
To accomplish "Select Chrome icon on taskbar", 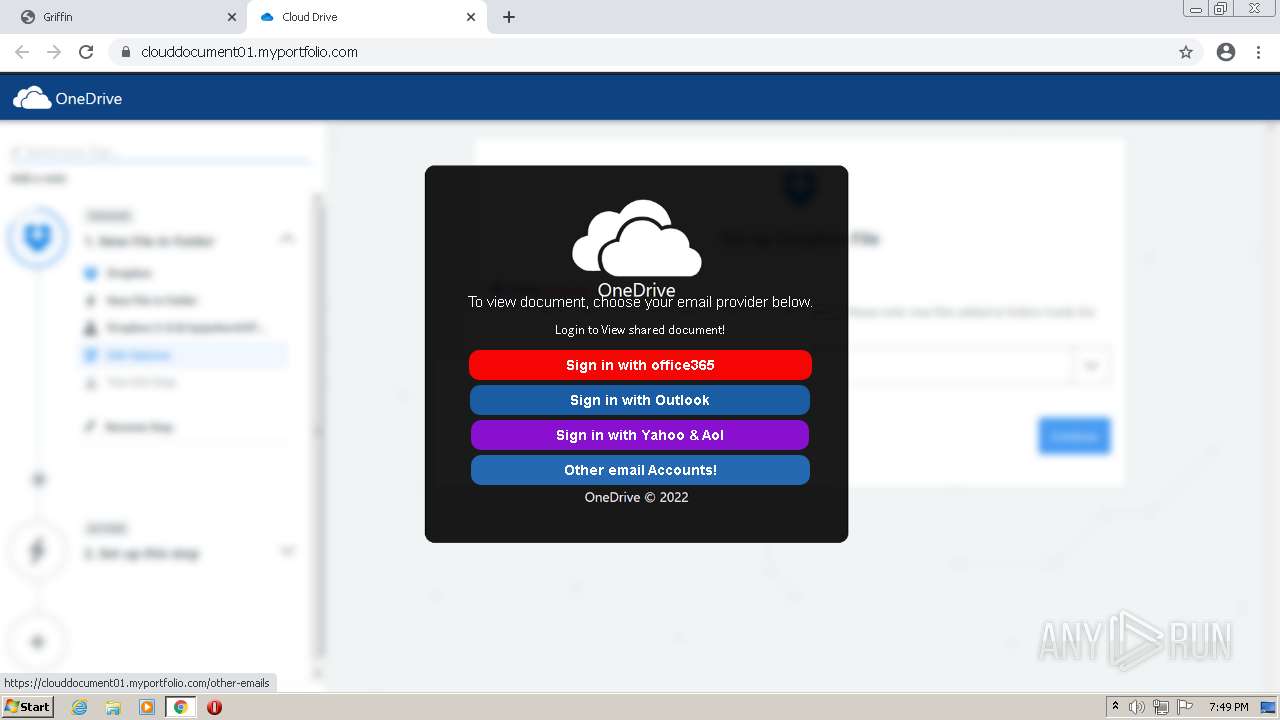I will click(181, 707).
